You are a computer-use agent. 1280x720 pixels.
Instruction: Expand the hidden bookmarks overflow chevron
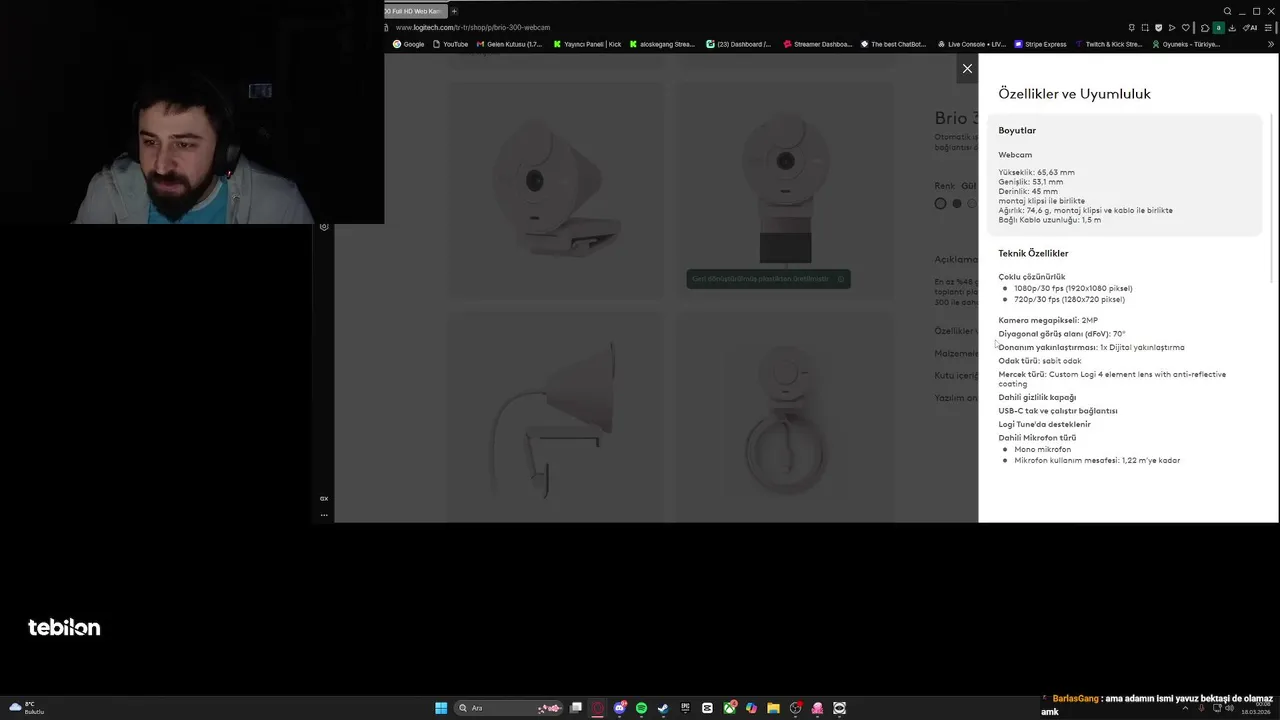(x=1271, y=44)
